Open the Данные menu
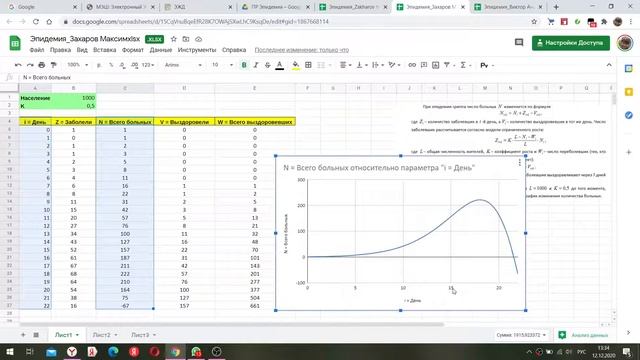This screenshot has width=640, height=360. pyautogui.click(x=161, y=50)
